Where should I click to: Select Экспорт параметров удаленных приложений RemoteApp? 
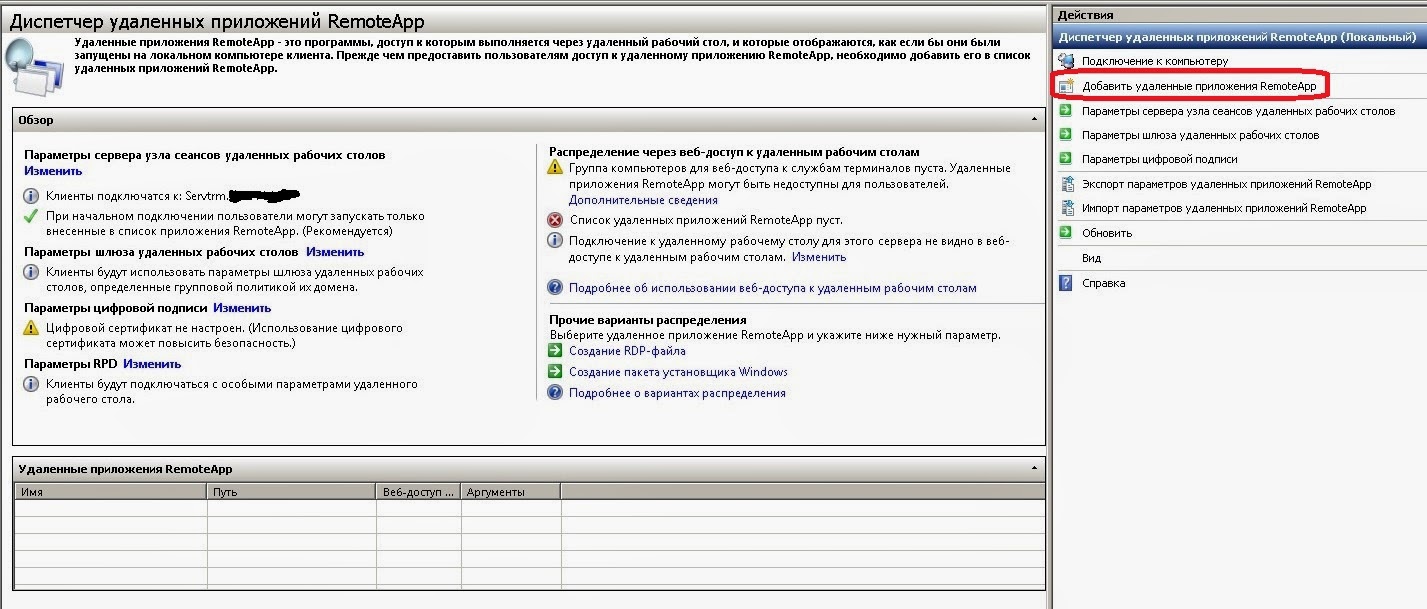click(x=1226, y=184)
